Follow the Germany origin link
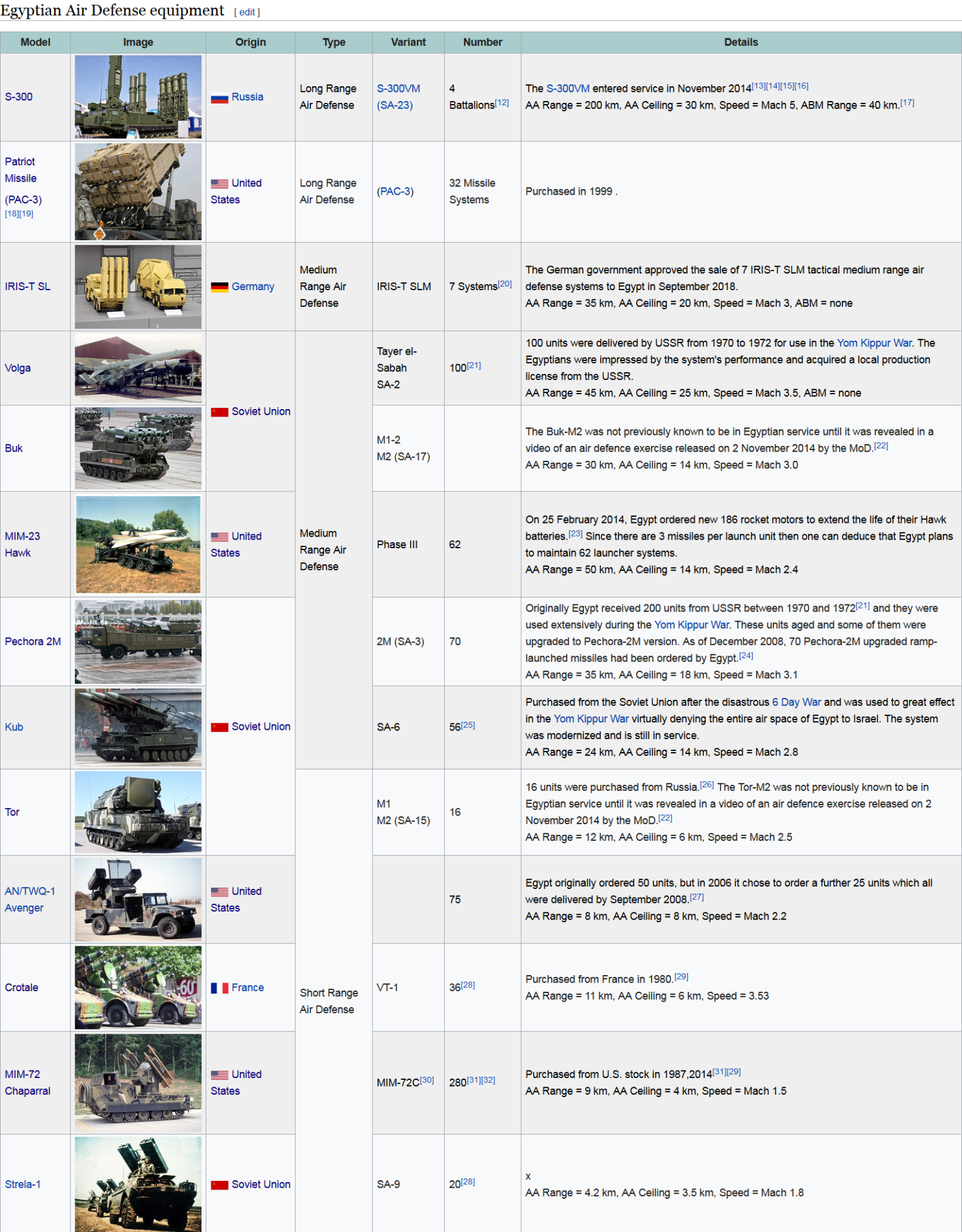Screen dimensions: 962x1232 click(253, 286)
